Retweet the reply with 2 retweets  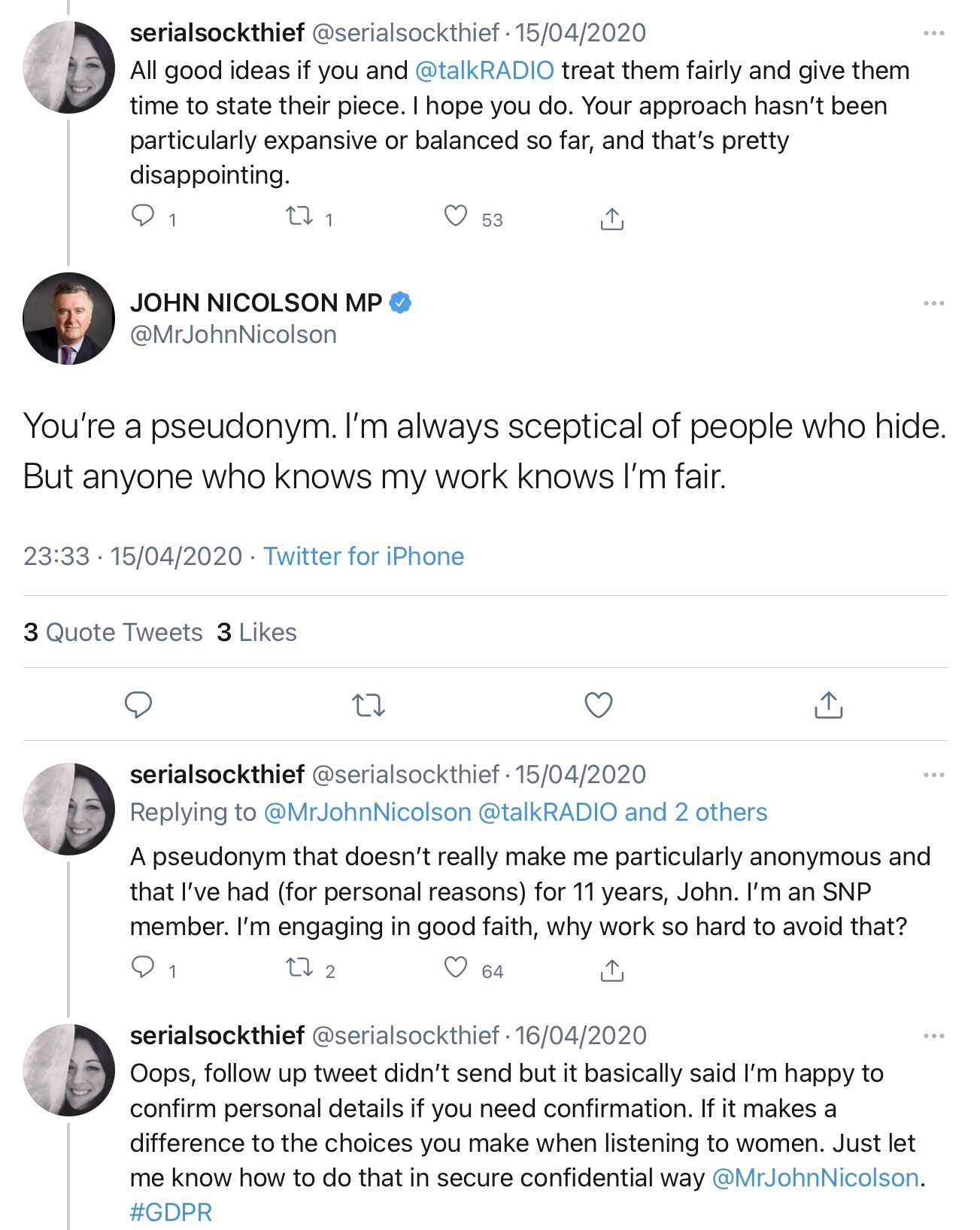point(300,967)
